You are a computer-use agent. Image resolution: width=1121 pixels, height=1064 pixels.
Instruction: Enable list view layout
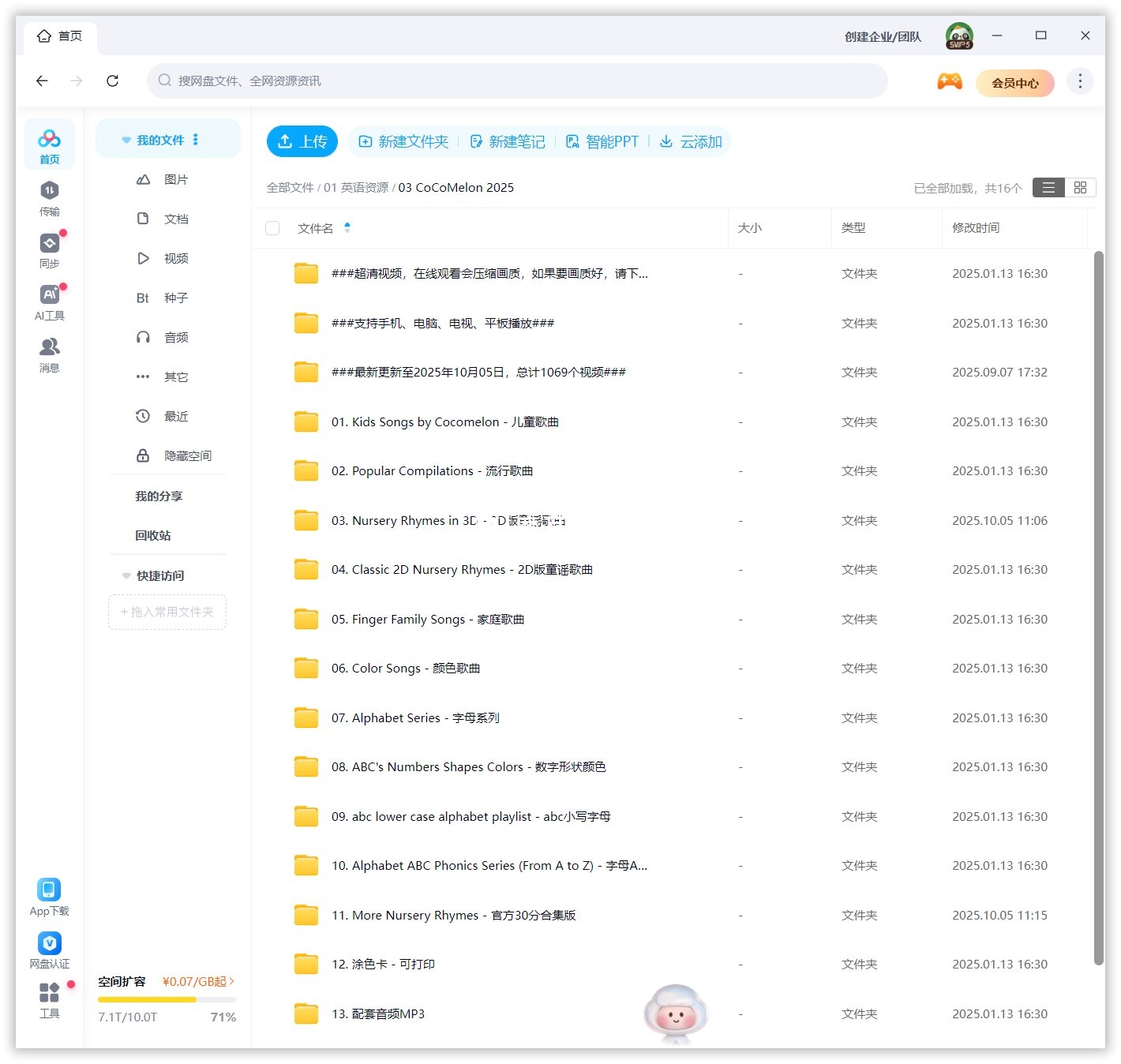click(x=1048, y=188)
